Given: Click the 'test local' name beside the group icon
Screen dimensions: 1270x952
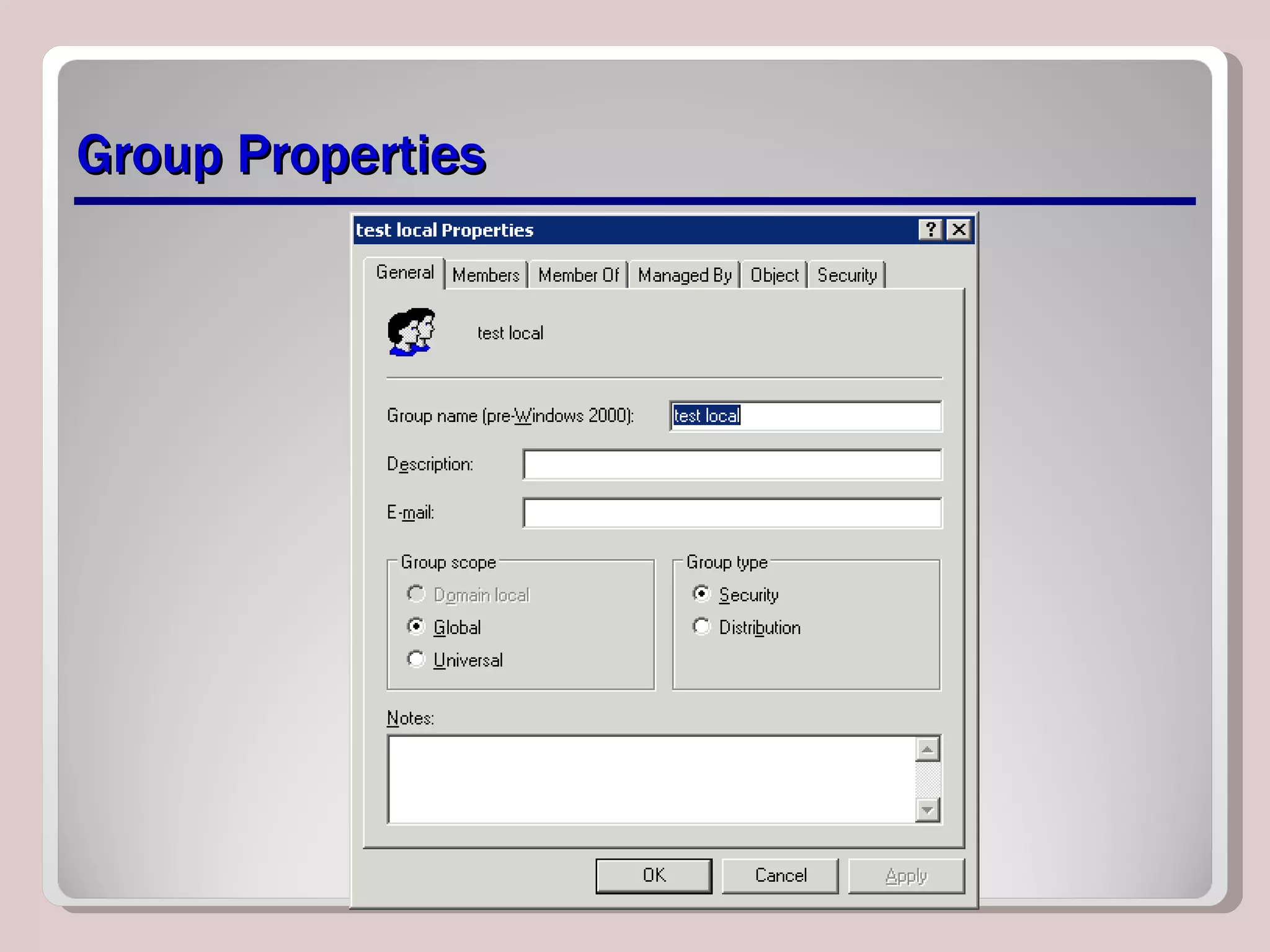Looking at the screenshot, I should tap(510, 333).
